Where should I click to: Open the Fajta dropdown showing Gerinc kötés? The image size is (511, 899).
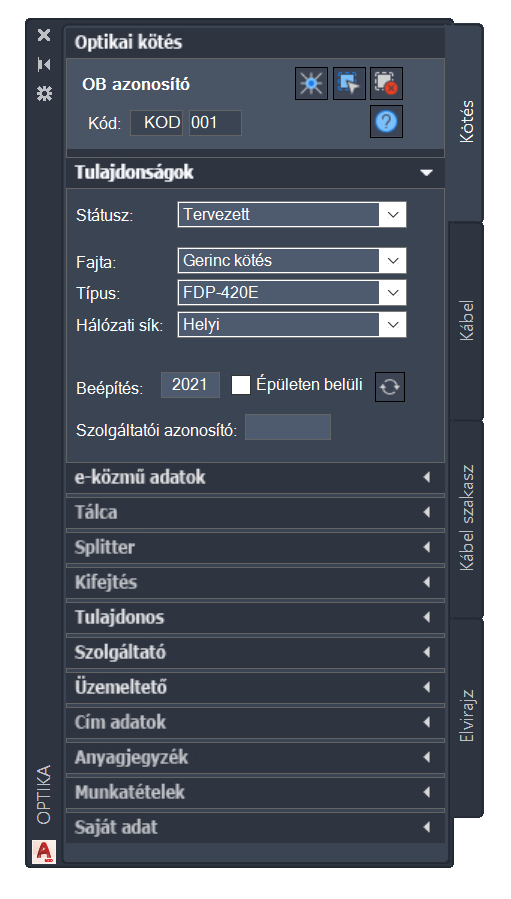[292, 261]
